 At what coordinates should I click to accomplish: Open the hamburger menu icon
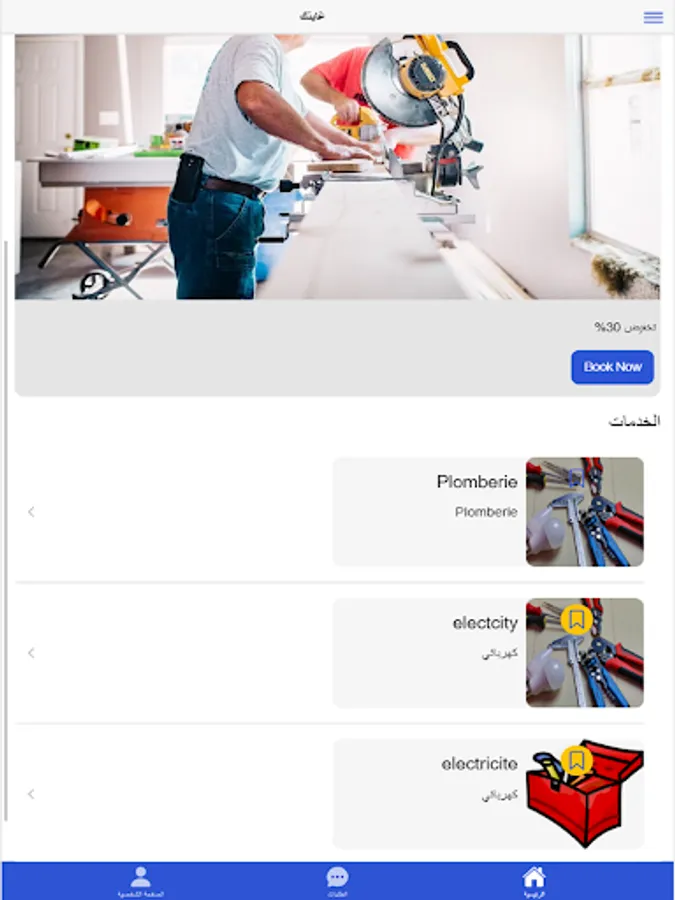(x=653, y=17)
